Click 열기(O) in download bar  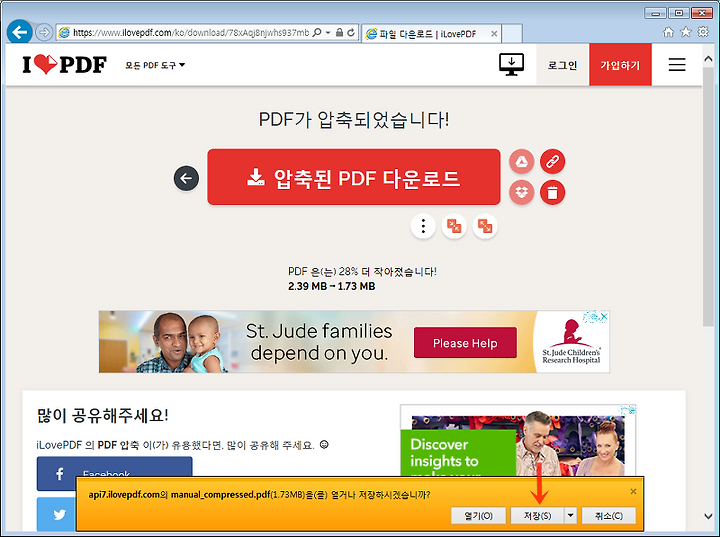(478, 515)
